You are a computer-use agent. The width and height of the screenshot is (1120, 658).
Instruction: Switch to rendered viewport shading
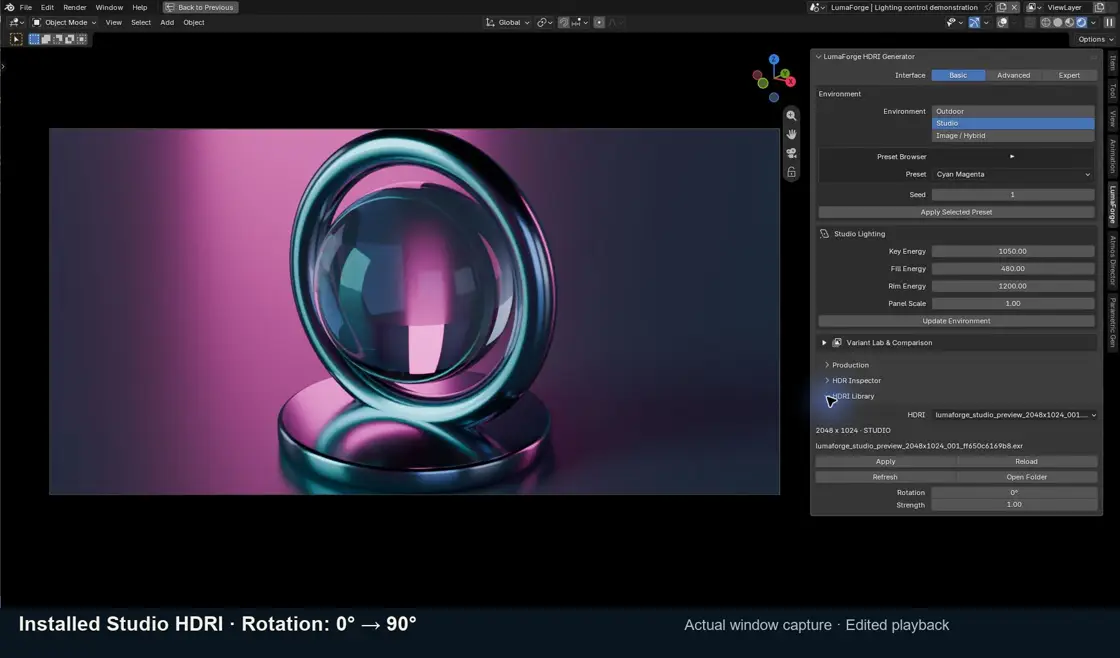tap(1081, 22)
